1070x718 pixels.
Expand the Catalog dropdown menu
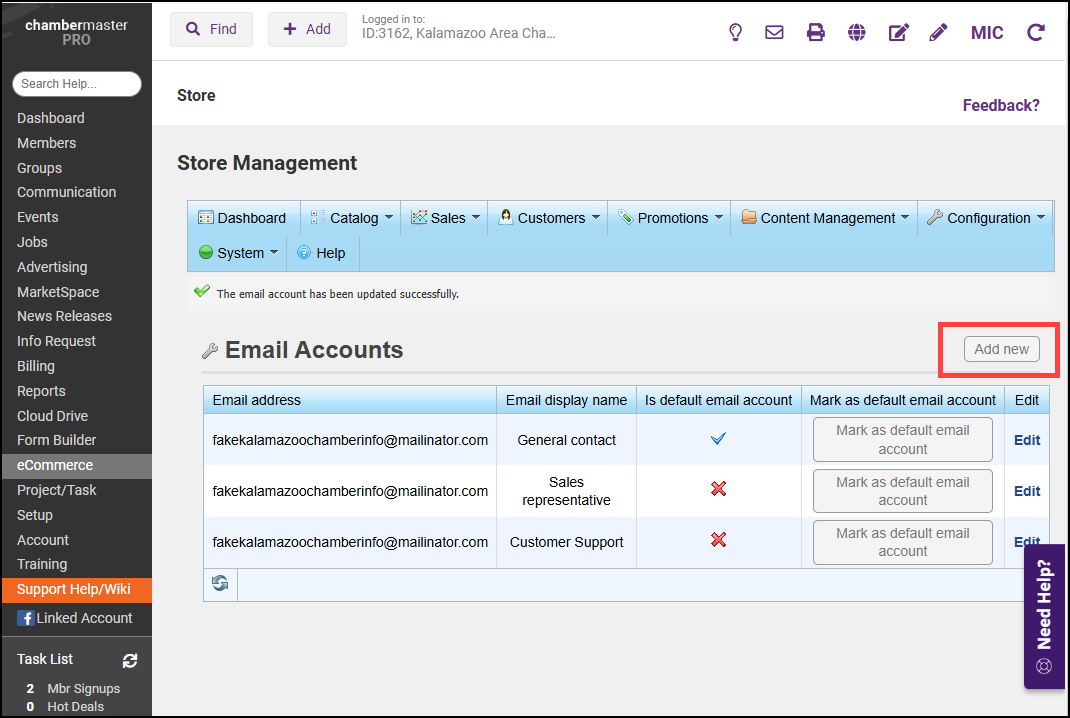pos(353,218)
